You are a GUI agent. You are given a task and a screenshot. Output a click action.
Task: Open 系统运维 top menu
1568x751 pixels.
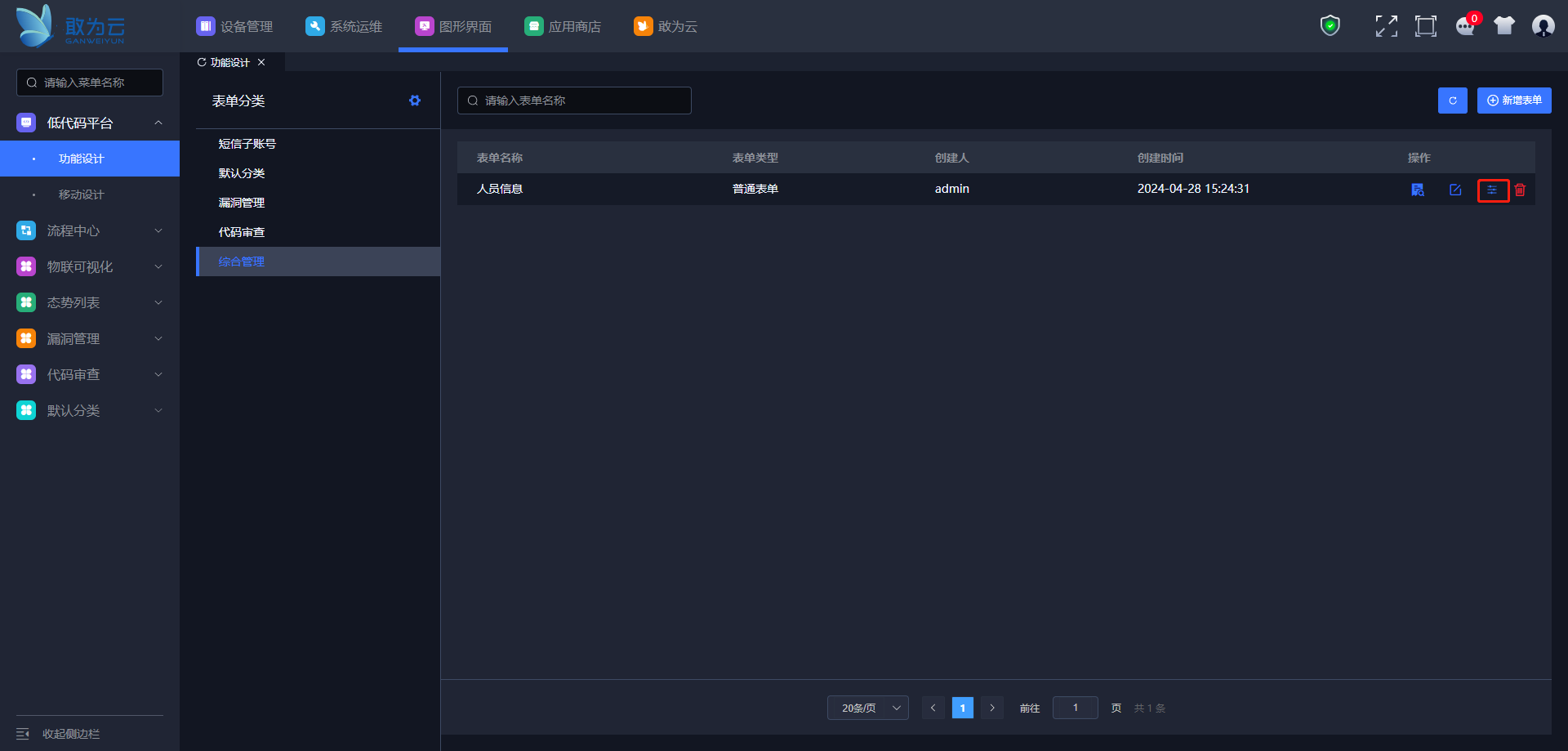[x=344, y=26]
